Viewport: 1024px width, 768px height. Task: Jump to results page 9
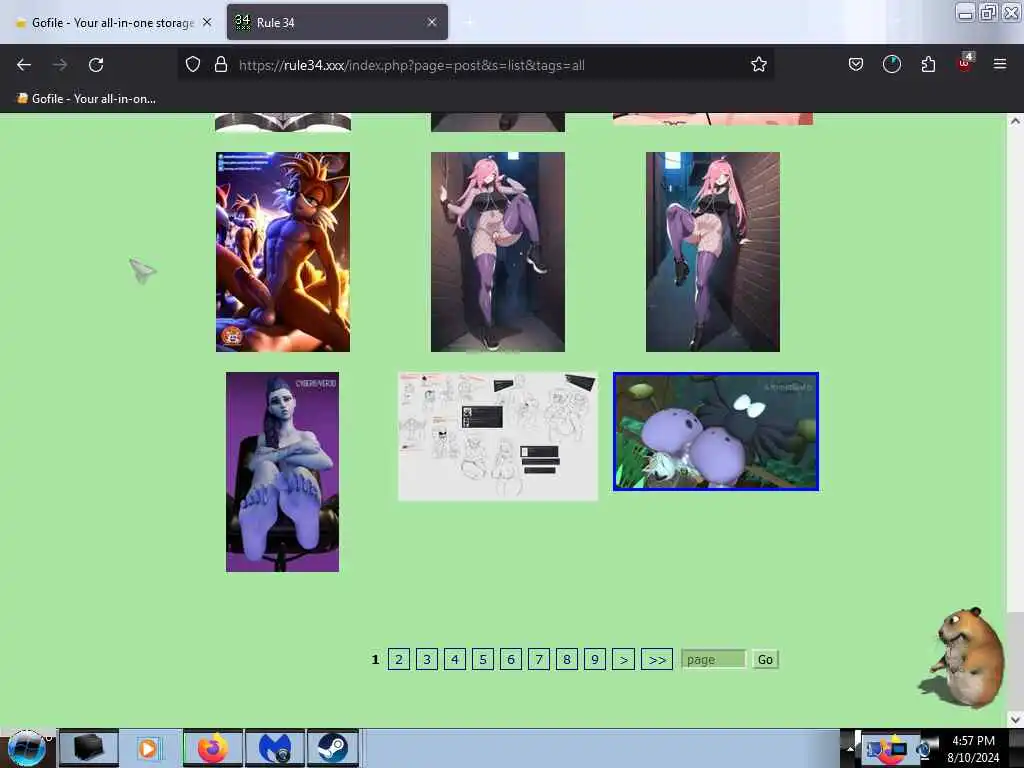pyautogui.click(x=595, y=660)
